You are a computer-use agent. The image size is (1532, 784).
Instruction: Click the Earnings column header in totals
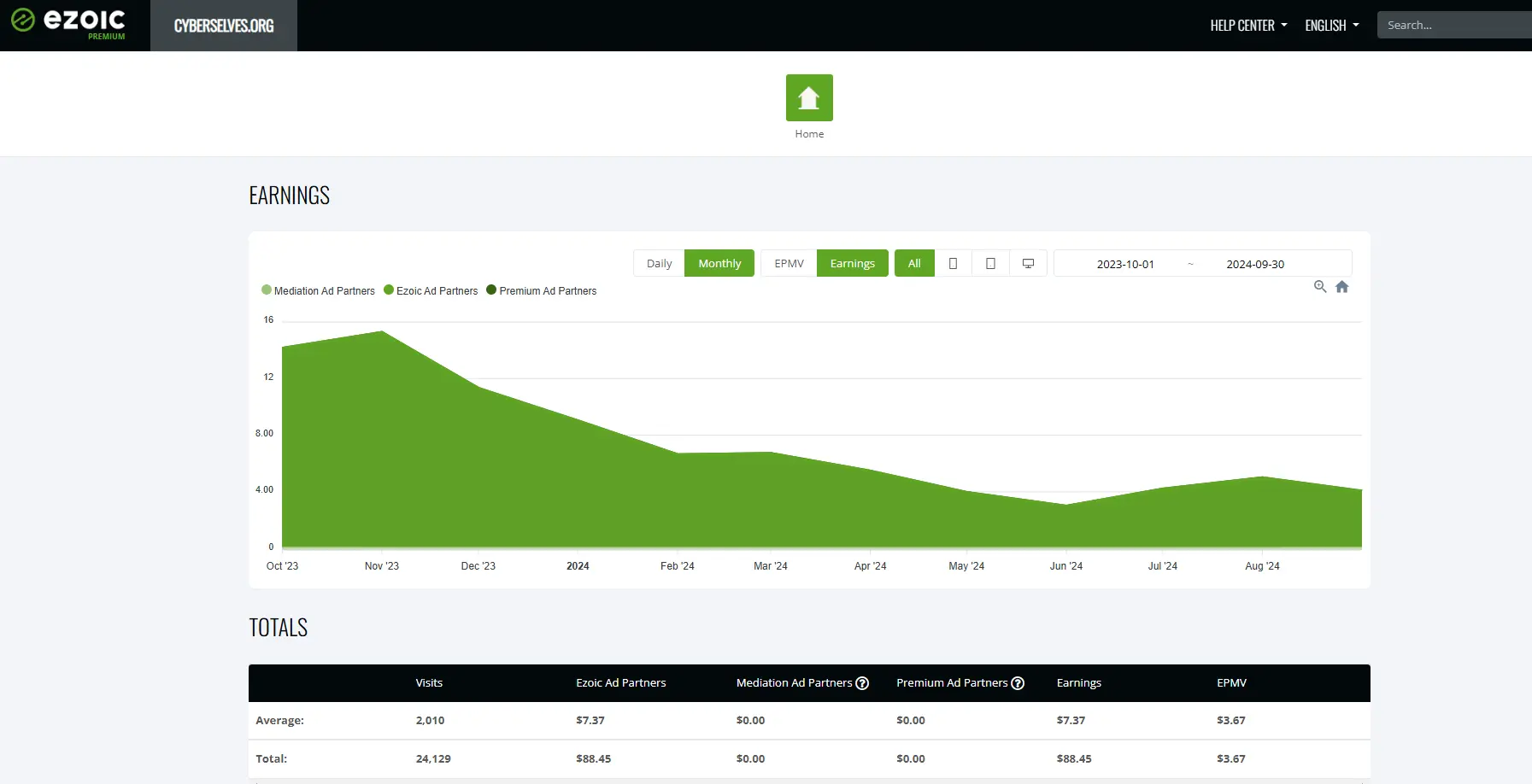pyautogui.click(x=1079, y=683)
